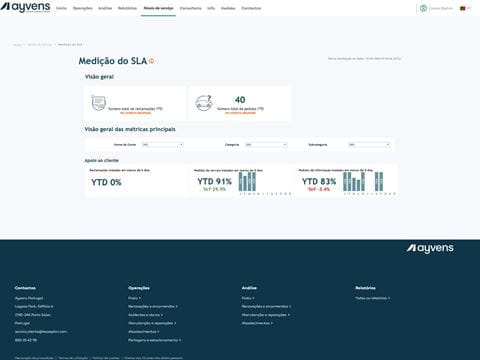Image resolution: width=480 pixels, height=360 pixels.
Task: Click the Ayvens logo in the header
Action: (25, 7)
